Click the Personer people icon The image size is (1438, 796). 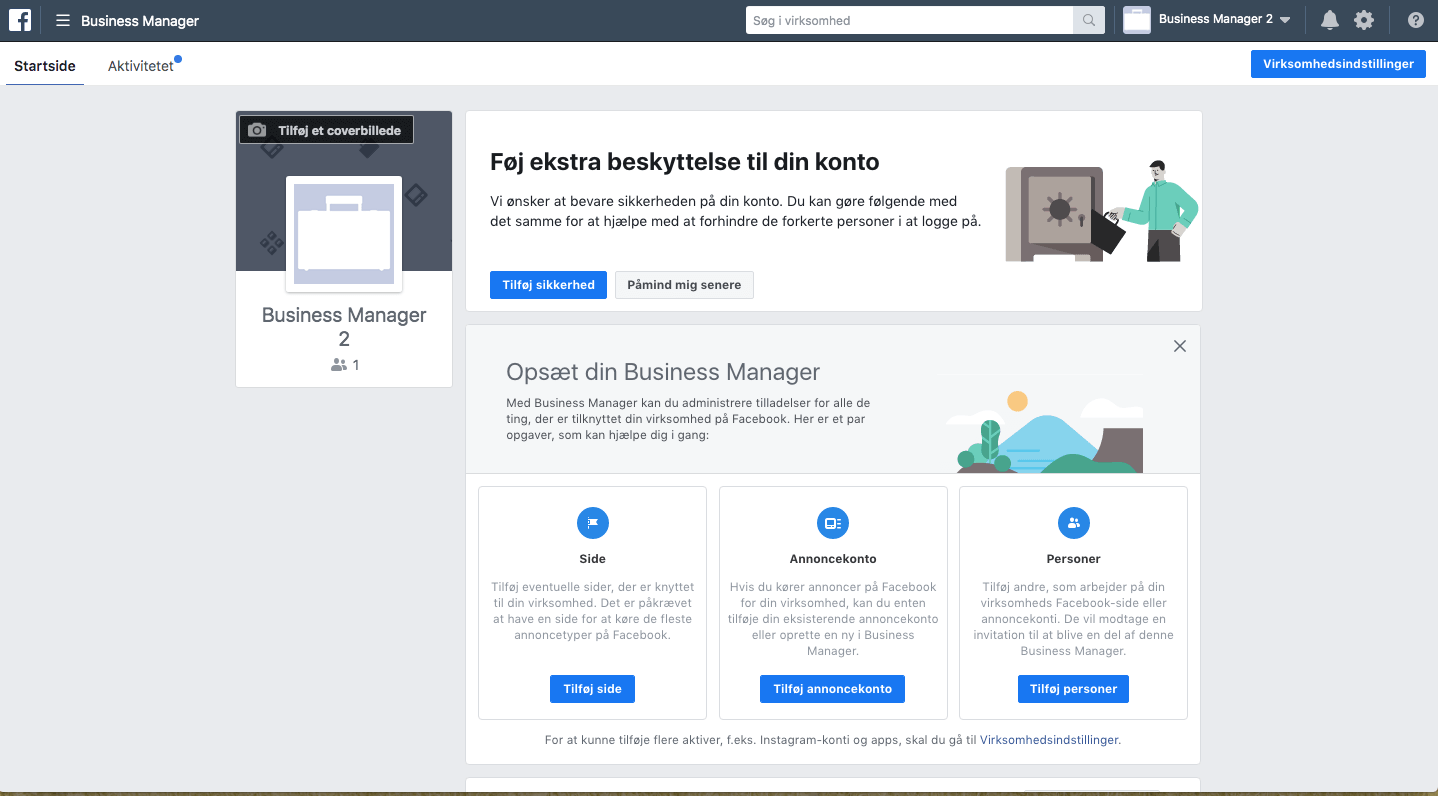coord(1074,523)
